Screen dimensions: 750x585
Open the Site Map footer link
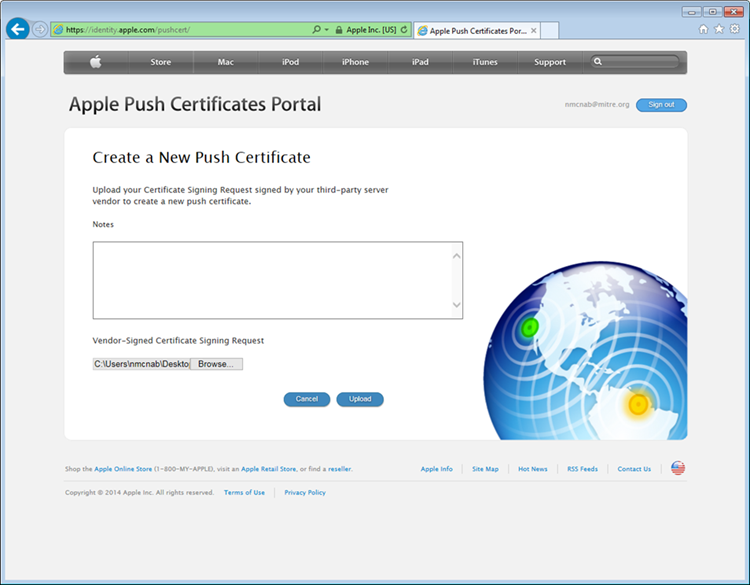point(485,469)
